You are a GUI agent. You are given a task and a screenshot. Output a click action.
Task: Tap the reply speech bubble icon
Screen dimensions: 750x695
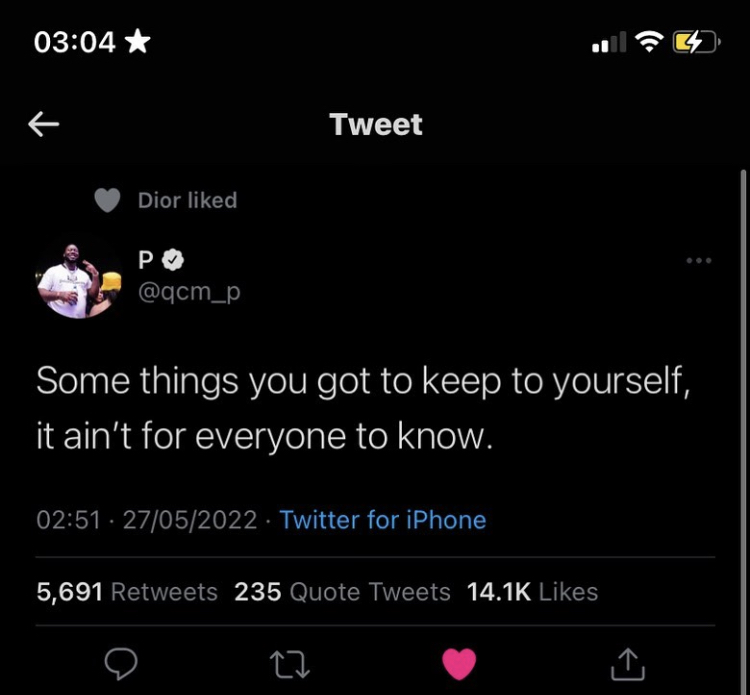(x=121, y=664)
